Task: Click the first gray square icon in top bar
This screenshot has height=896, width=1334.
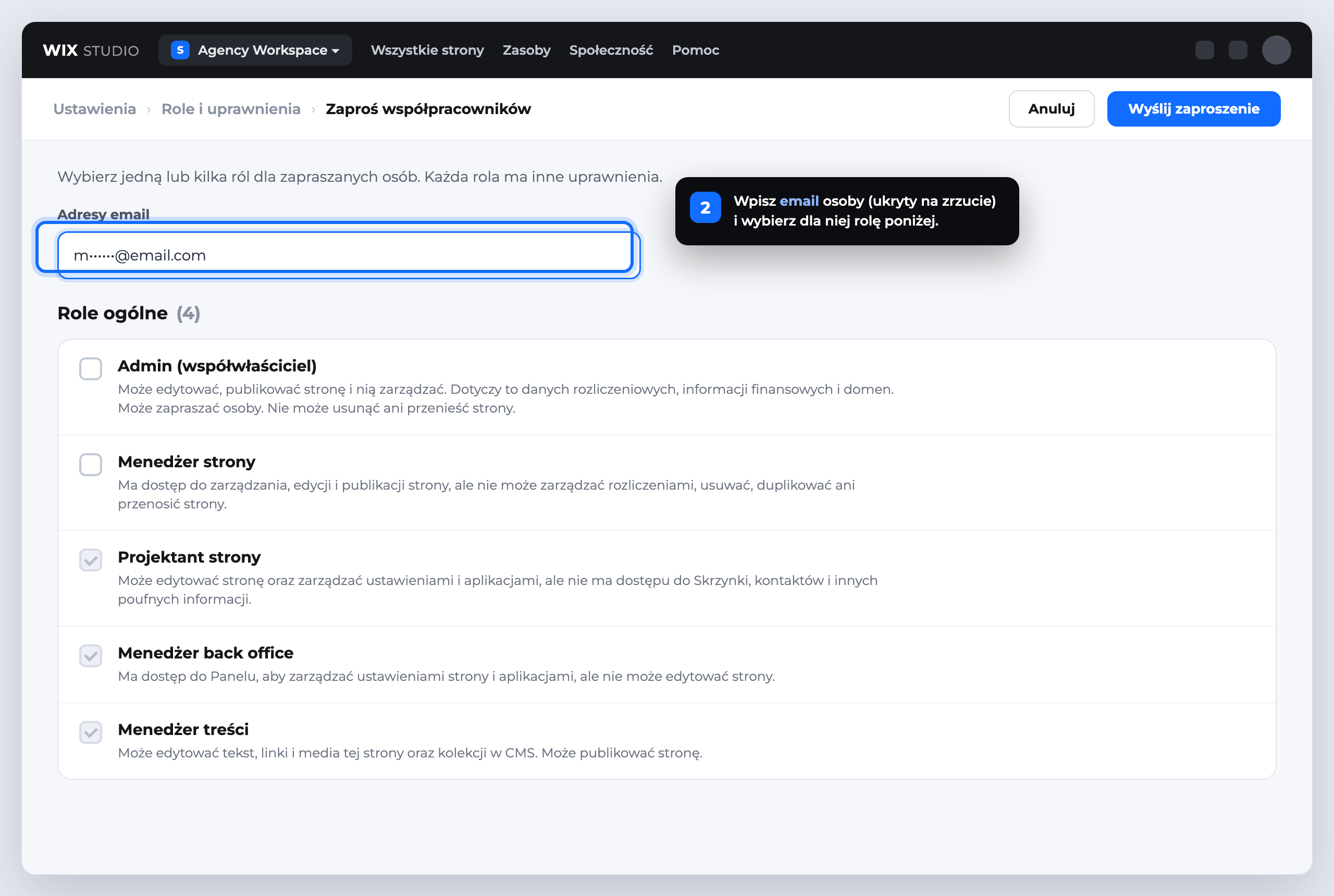Action: 1205,51
